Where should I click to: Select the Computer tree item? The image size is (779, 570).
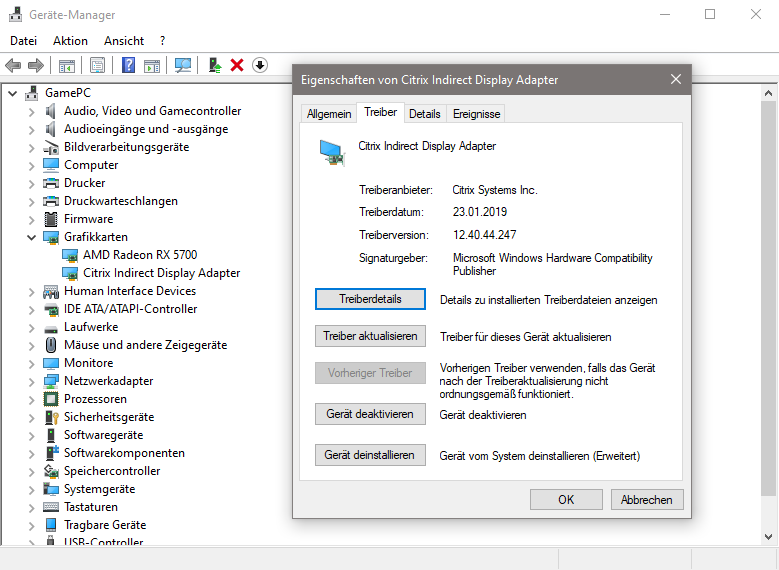[91, 165]
